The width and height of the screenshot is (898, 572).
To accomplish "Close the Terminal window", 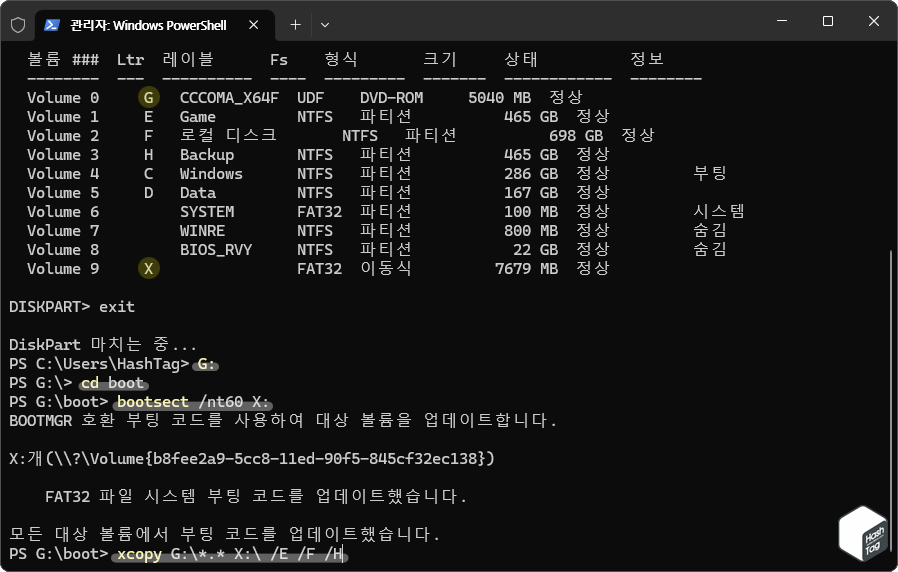I will click(873, 21).
